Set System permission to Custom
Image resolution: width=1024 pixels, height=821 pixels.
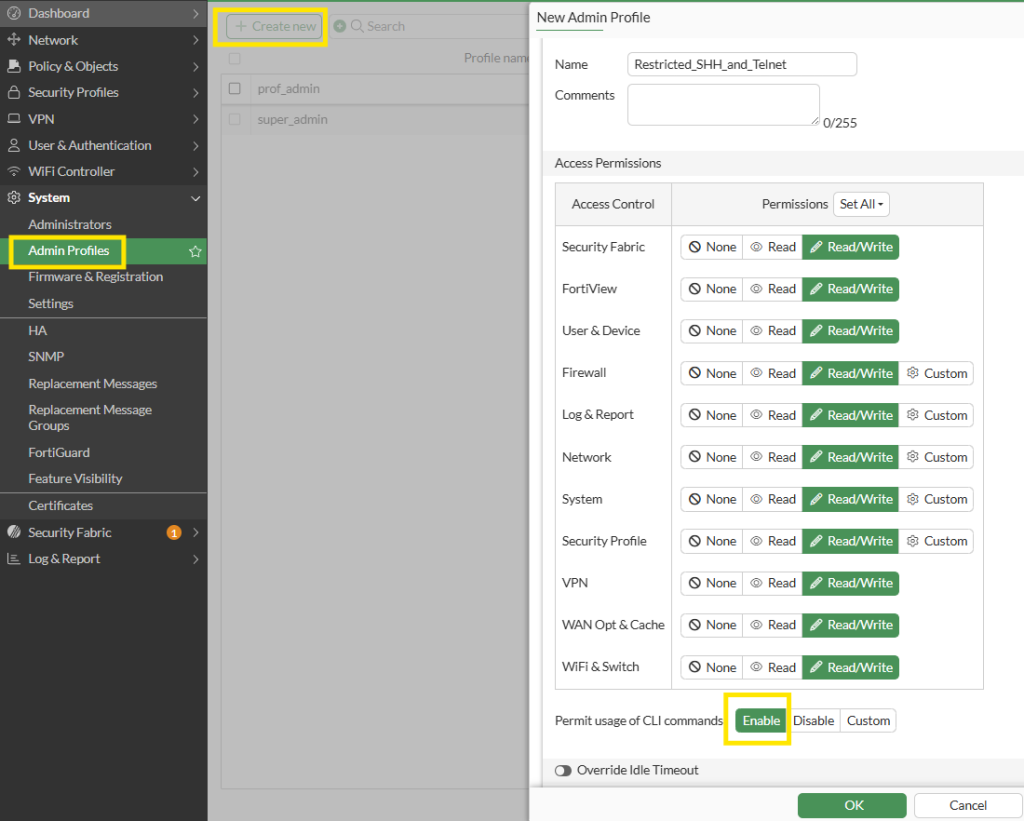(x=936, y=499)
